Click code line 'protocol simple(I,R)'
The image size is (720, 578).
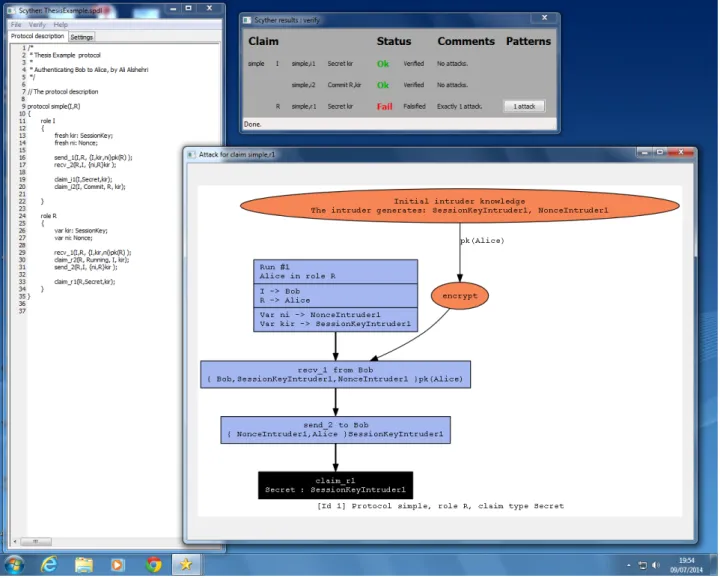pyautogui.click(x=54, y=107)
